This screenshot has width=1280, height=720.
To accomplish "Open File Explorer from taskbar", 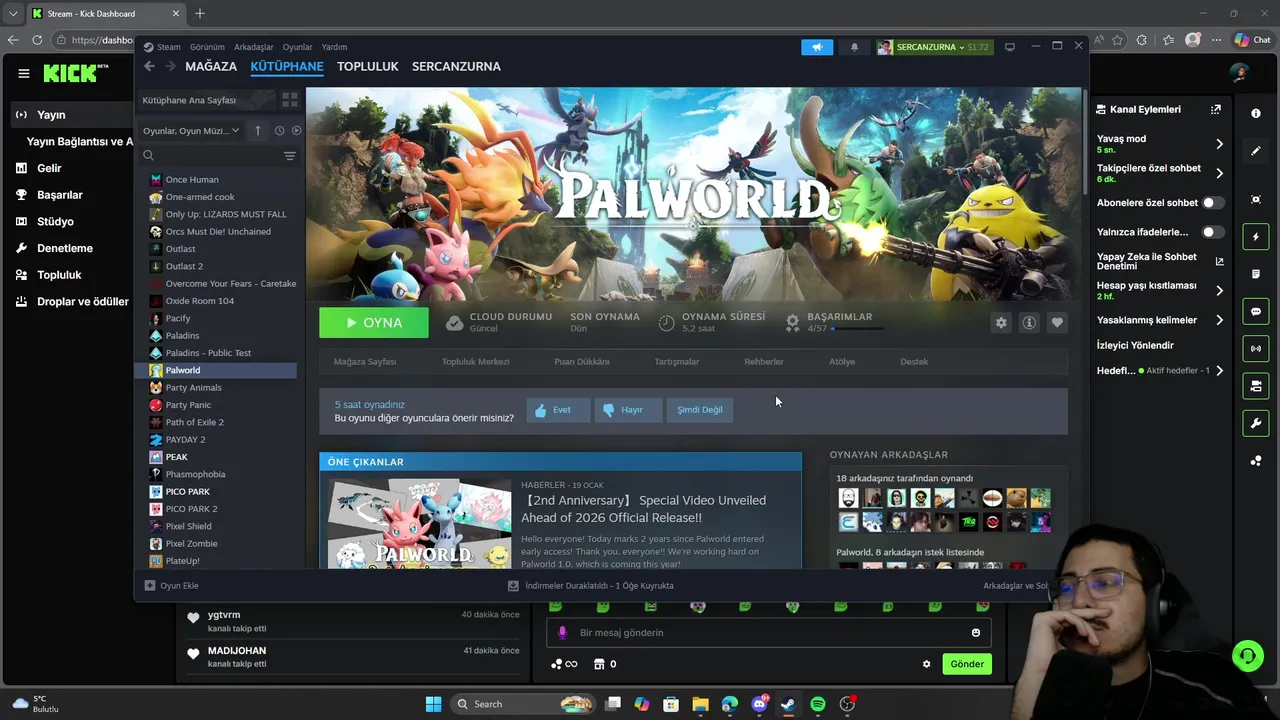I will tap(700, 704).
